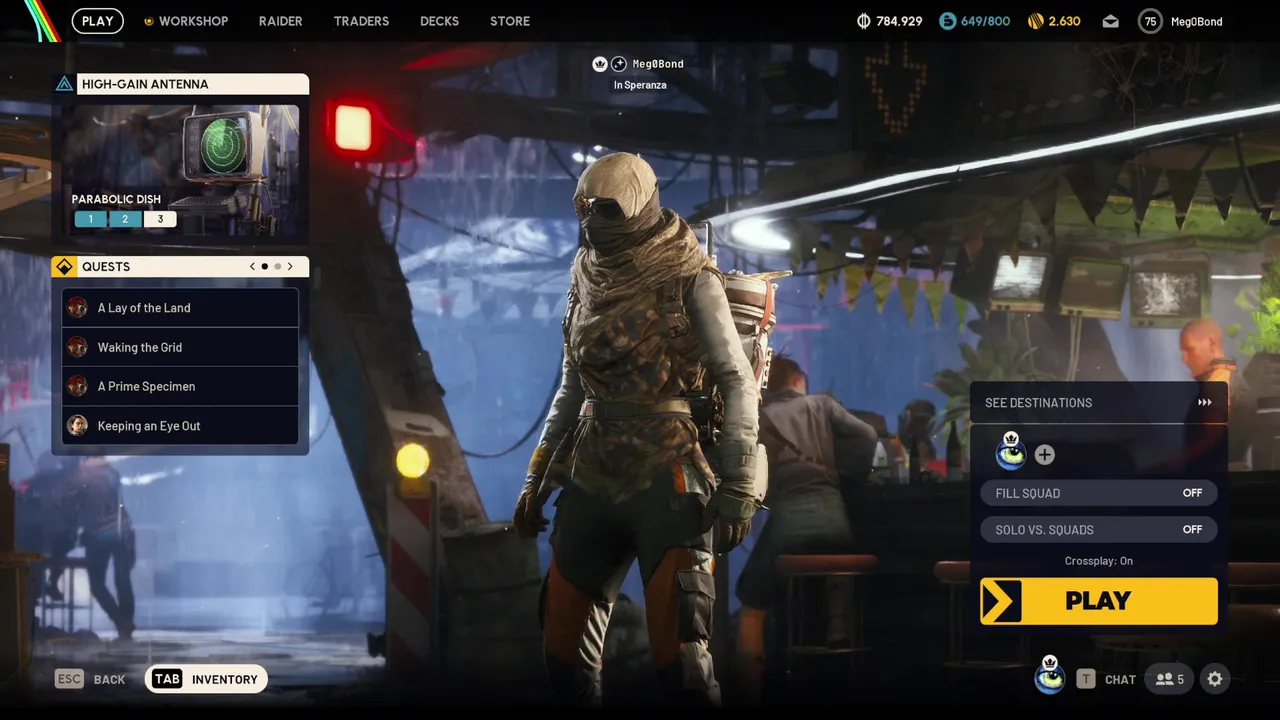Go to previous quests page arrow
Screen dimensions: 1280x720
[252, 267]
